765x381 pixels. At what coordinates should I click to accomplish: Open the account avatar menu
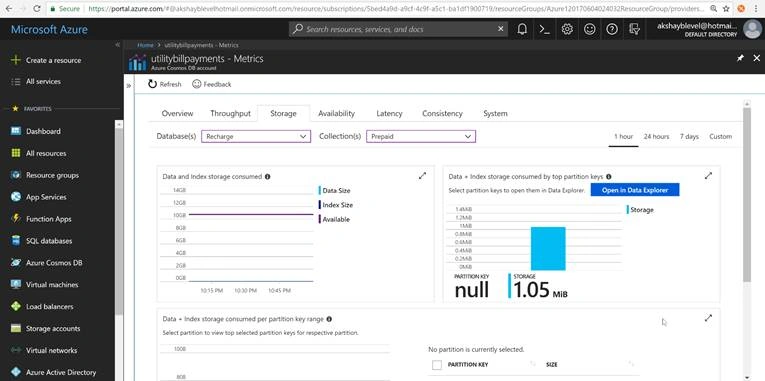[752, 29]
